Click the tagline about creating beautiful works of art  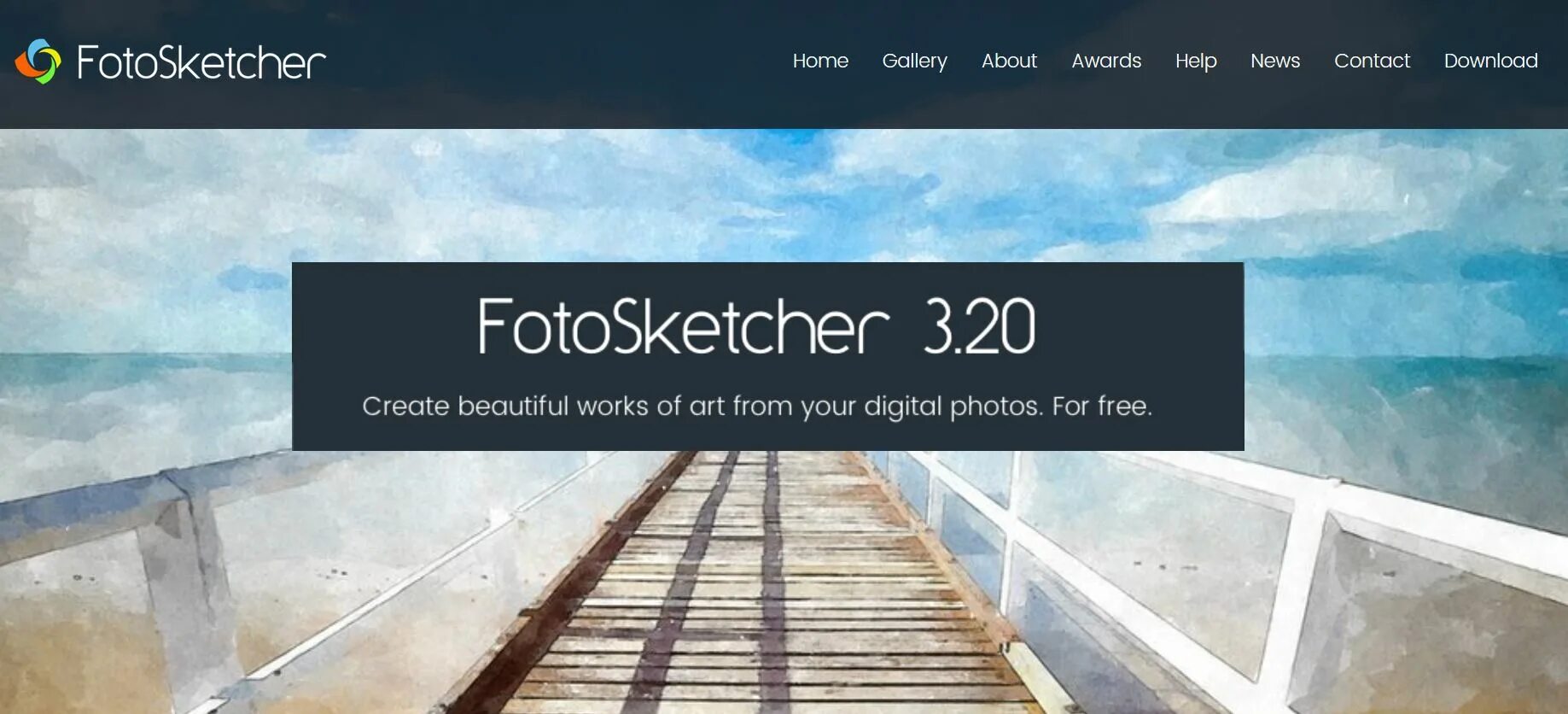pos(757,406)
